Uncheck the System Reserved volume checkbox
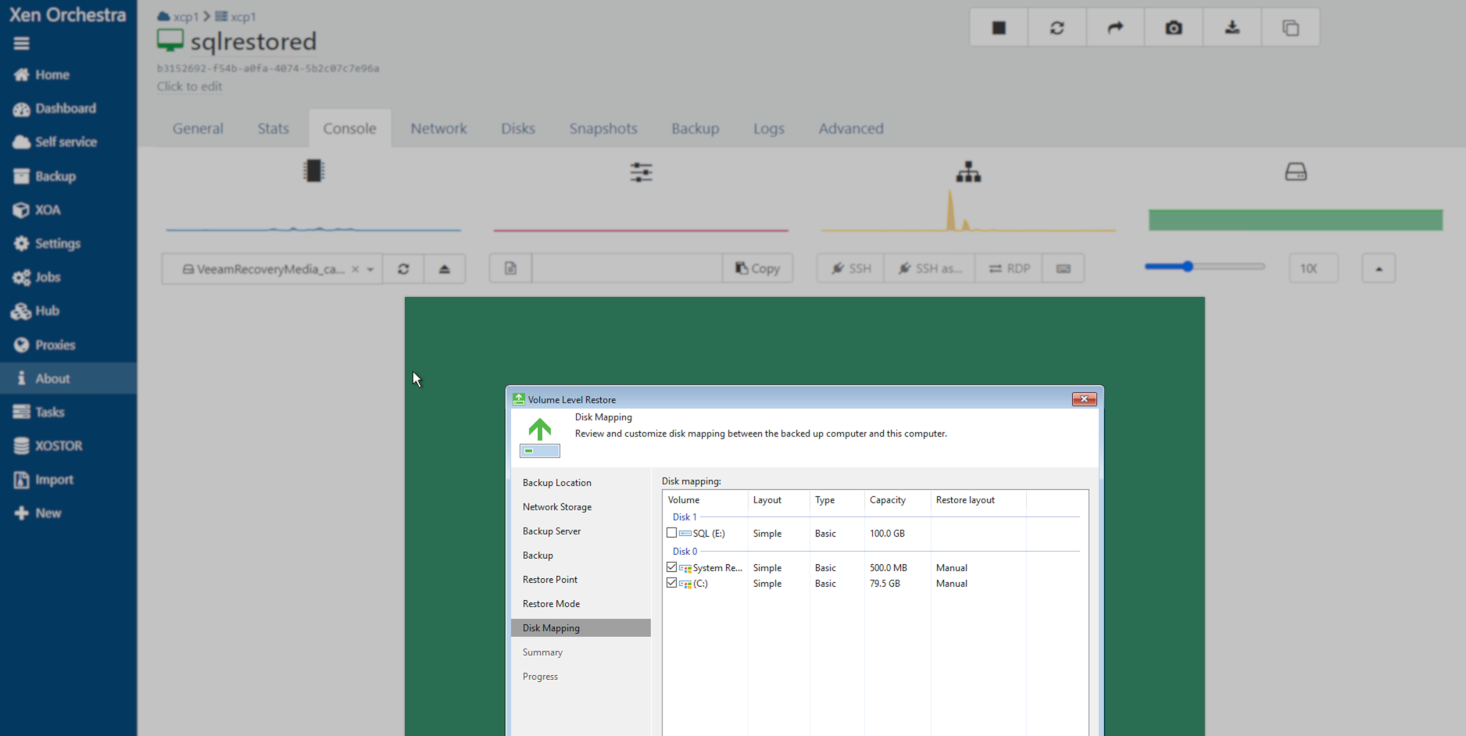The height and width of the screenshot is (736, 1466). point(672,567)
